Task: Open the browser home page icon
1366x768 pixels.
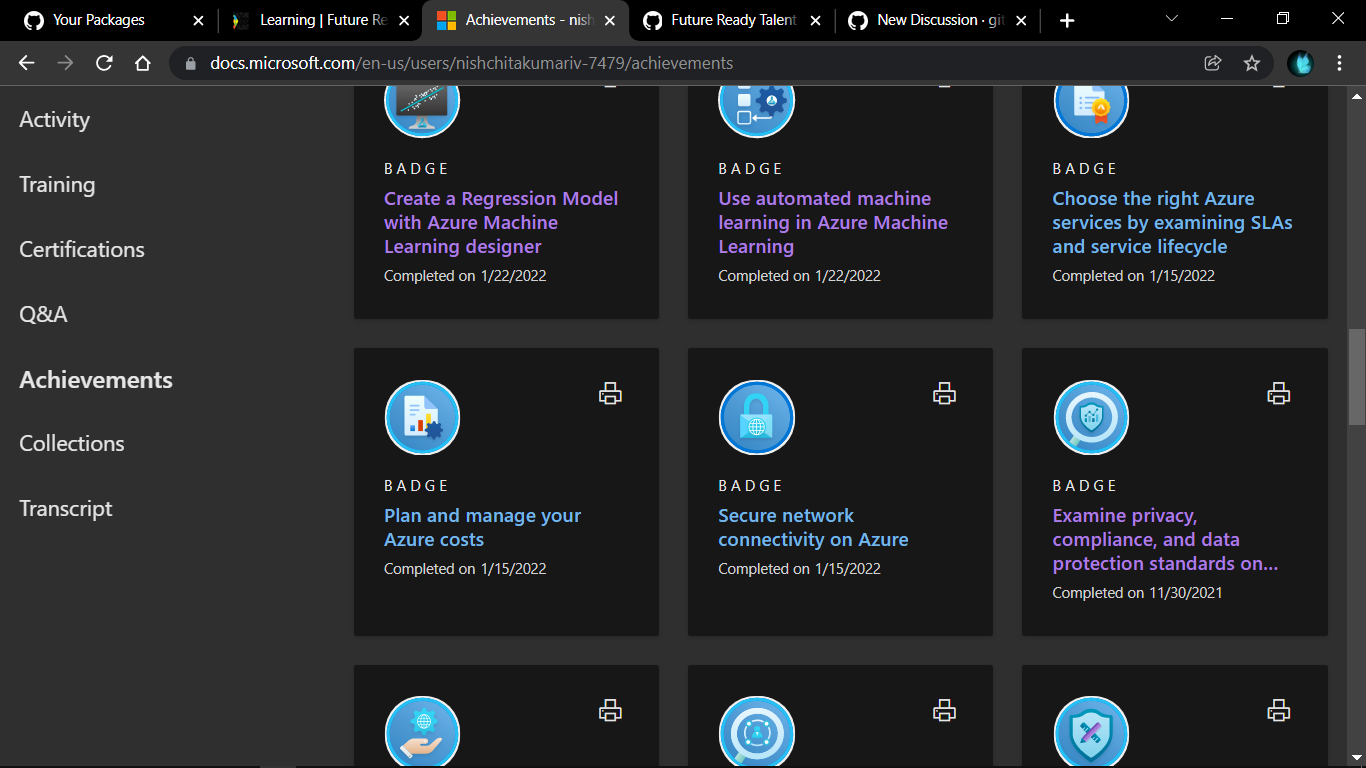Action: (143, 63)
